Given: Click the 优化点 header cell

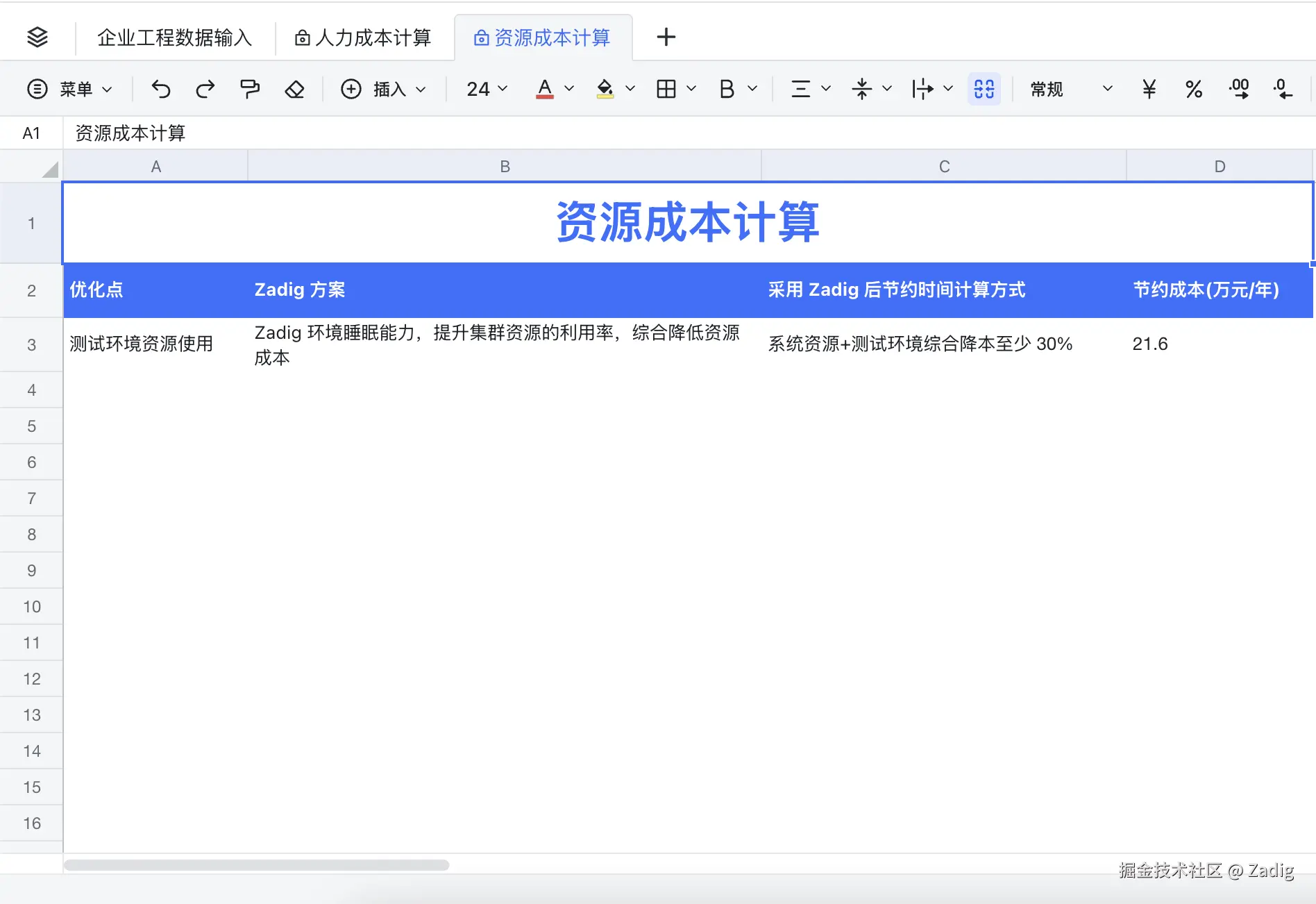Looking at the screenshot, I should [x=155, y=290].
